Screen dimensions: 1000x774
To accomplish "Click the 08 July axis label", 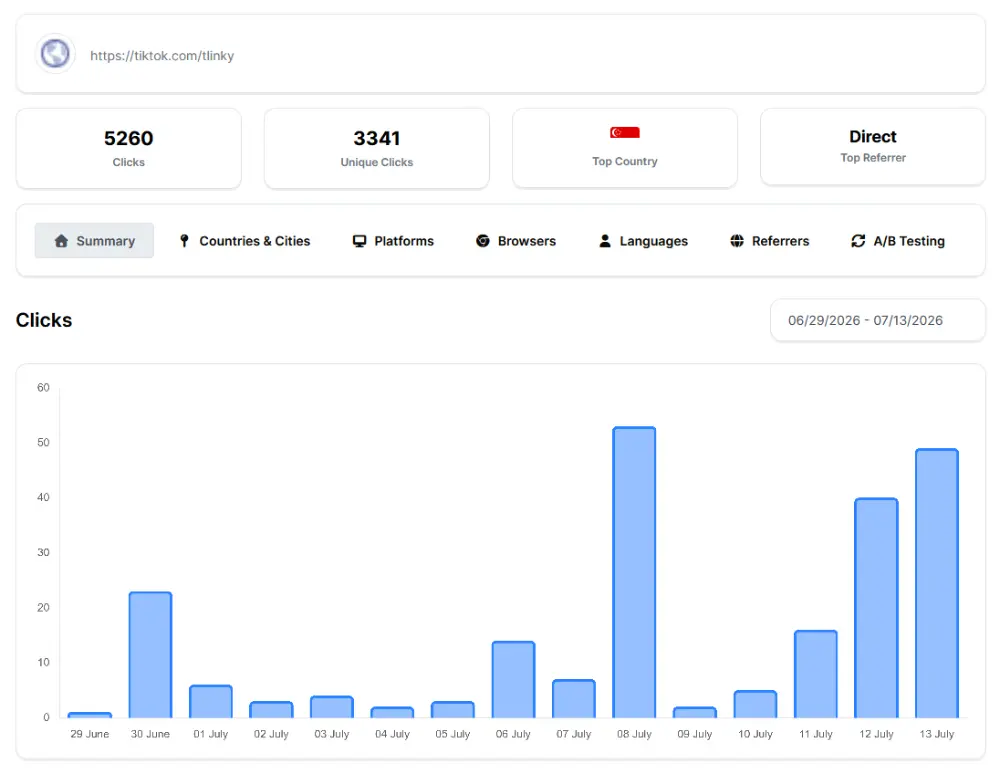I will point(635,734).
